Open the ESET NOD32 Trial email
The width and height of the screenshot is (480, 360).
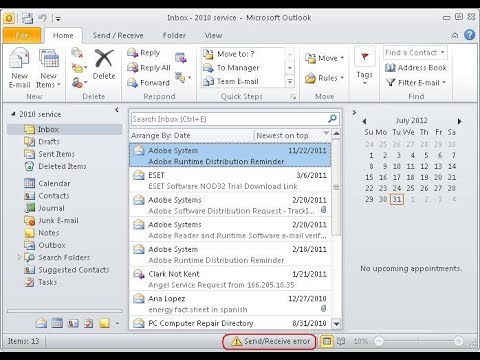(x=230, y=180)
